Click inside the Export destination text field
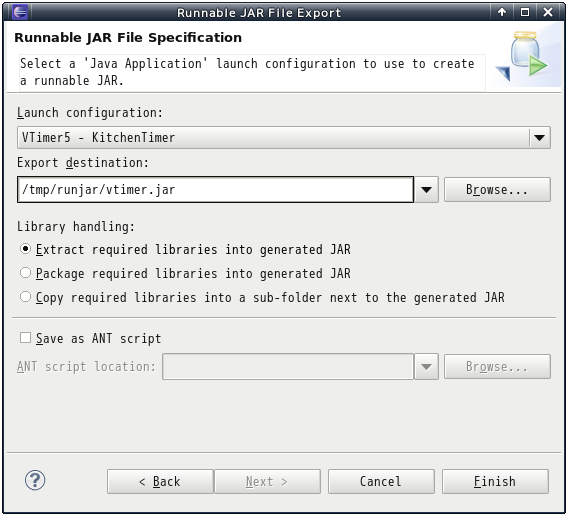 coord(215,189)
